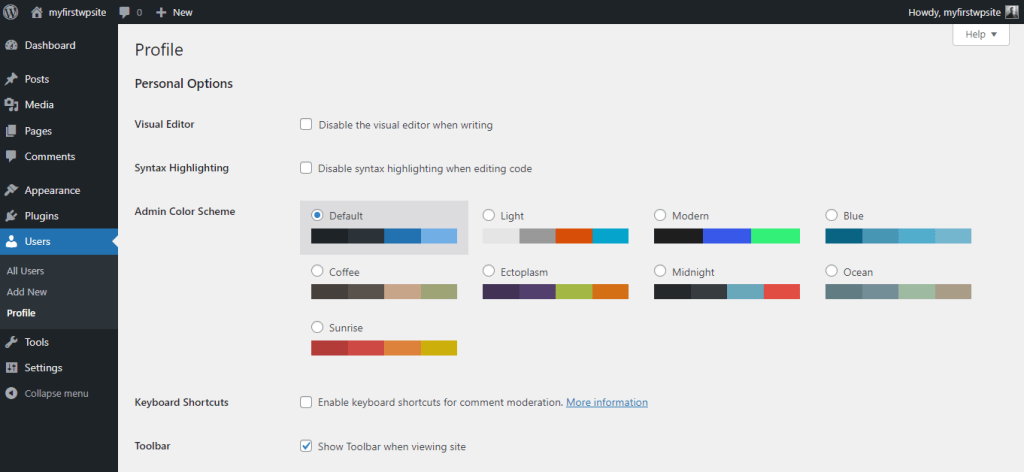Select the Ocean color scheme radio
This screenshot has height=472, width=1024.
pyautogui.click(x=831, y=270)
